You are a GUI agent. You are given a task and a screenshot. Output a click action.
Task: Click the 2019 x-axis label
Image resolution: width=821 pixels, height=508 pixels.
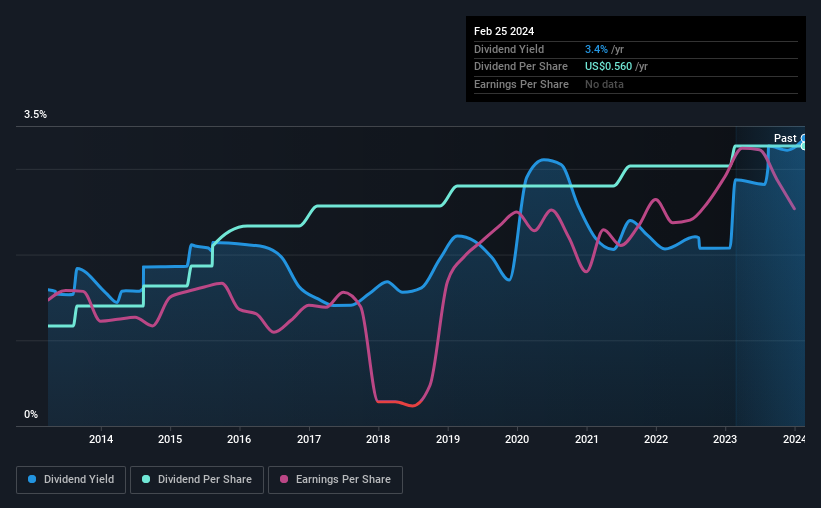[x=448, y=439]
